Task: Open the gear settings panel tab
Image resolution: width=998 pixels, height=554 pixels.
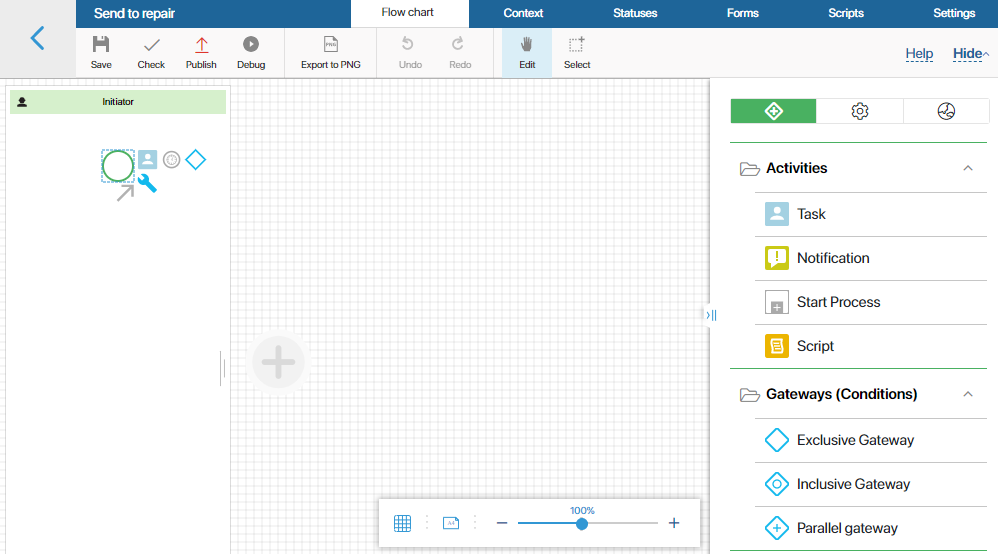Action: pos(859,111)
